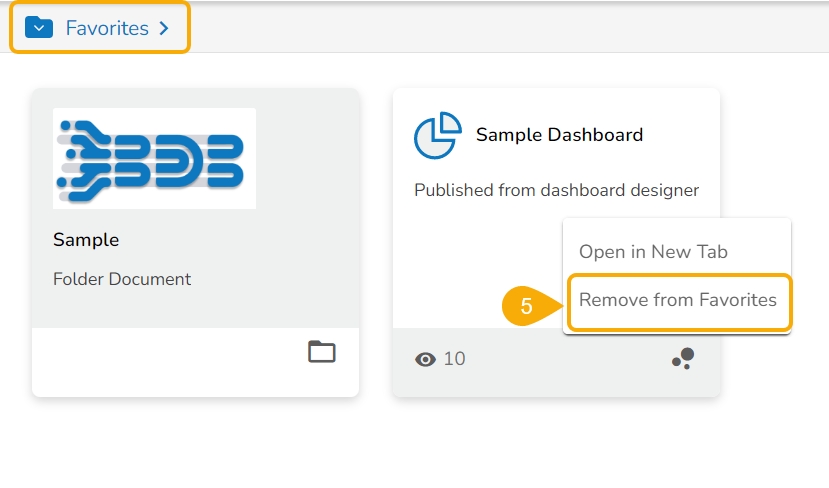Click Published from dashboard designer description

point(556,190)
